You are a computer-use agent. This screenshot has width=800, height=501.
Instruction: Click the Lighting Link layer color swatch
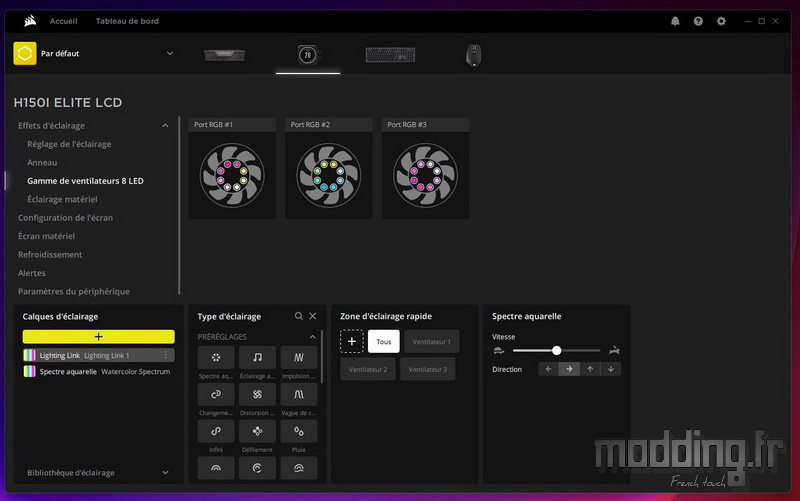pos(30,355)
